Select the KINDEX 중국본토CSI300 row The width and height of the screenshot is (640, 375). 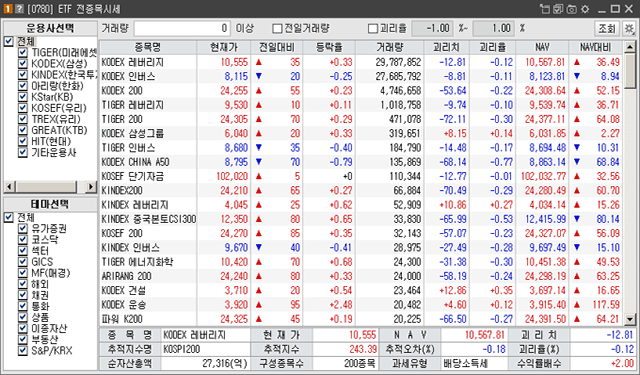pyautogui.click(x=361, y=219)
